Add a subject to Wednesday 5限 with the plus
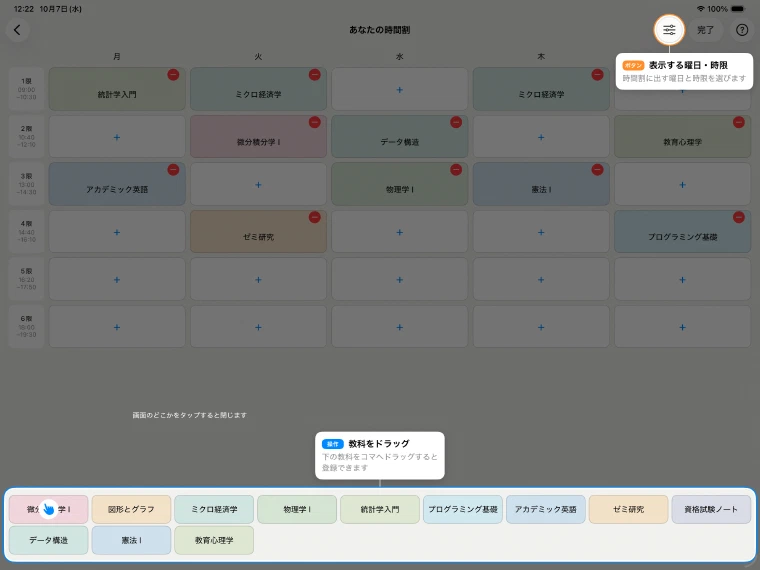760x570 pixels. [x=399, y=280]
